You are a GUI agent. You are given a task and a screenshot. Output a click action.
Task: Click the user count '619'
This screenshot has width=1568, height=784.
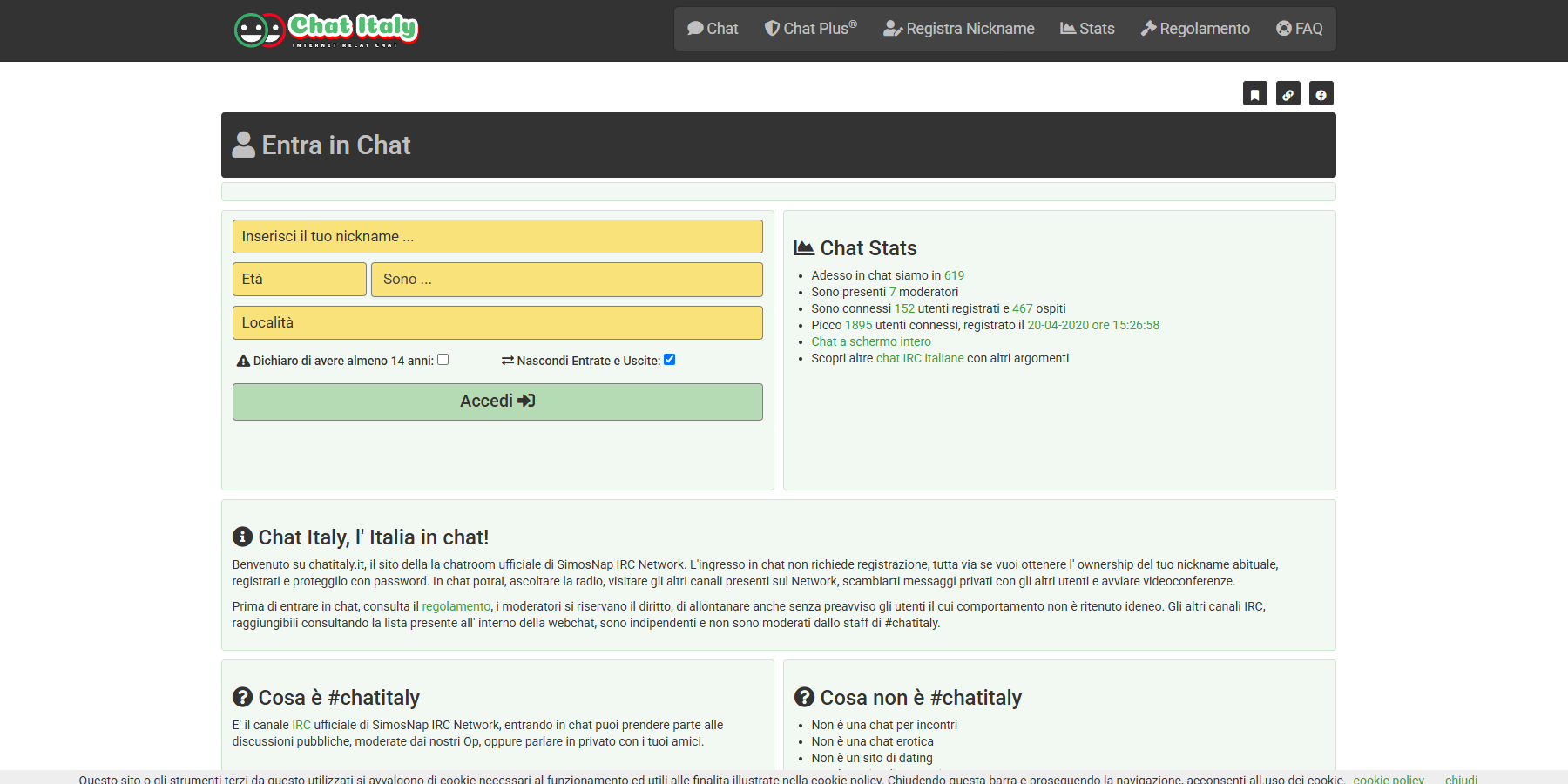(954, 275)
